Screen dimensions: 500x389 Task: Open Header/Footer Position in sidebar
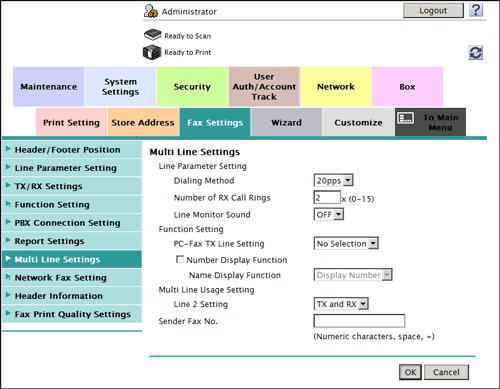[72, 150]
